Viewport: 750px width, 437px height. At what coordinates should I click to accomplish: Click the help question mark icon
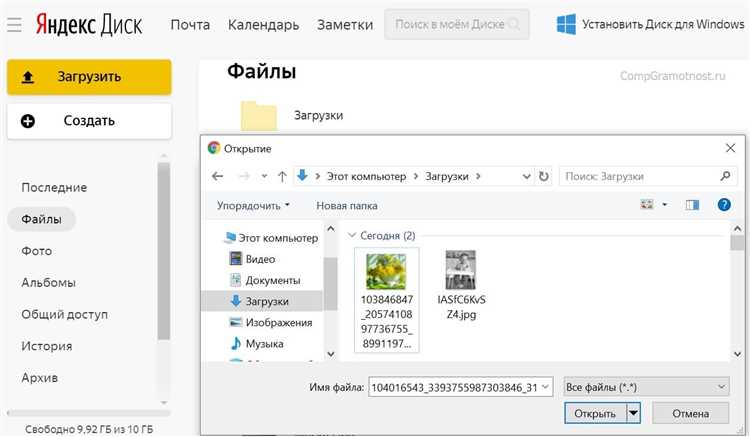tap(724, 205)
